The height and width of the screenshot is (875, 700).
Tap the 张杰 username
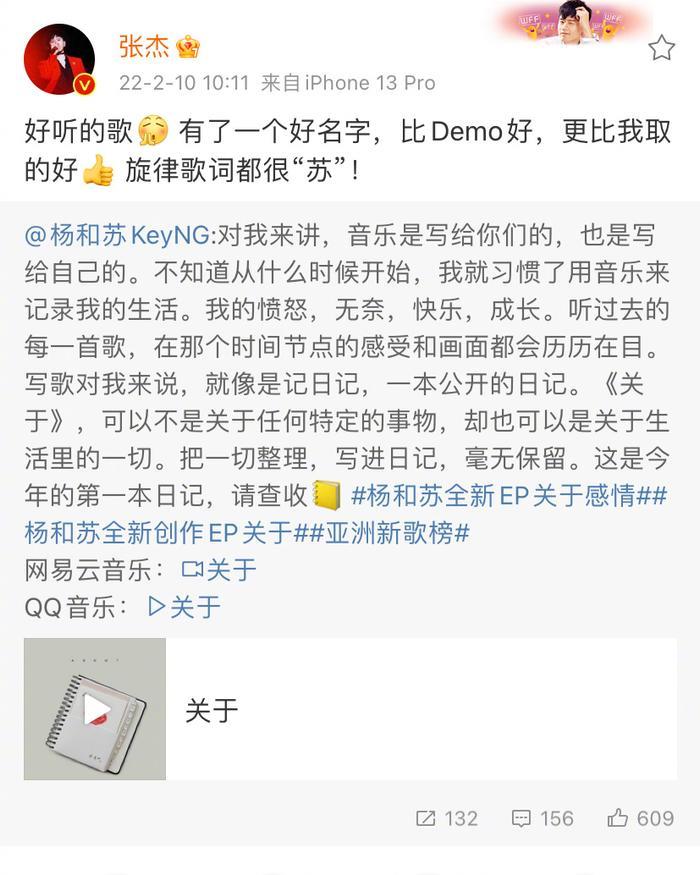pyautogui.click(x=143, y=46)
